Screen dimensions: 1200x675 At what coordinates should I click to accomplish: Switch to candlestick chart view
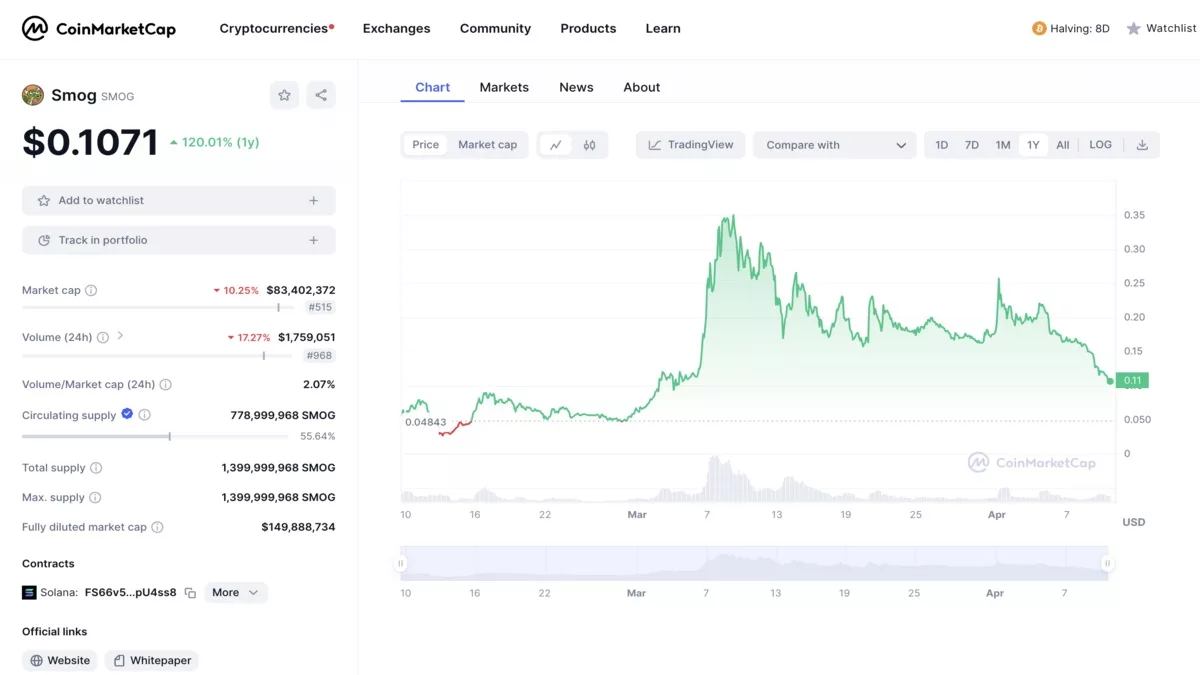(x=590, y=145)
